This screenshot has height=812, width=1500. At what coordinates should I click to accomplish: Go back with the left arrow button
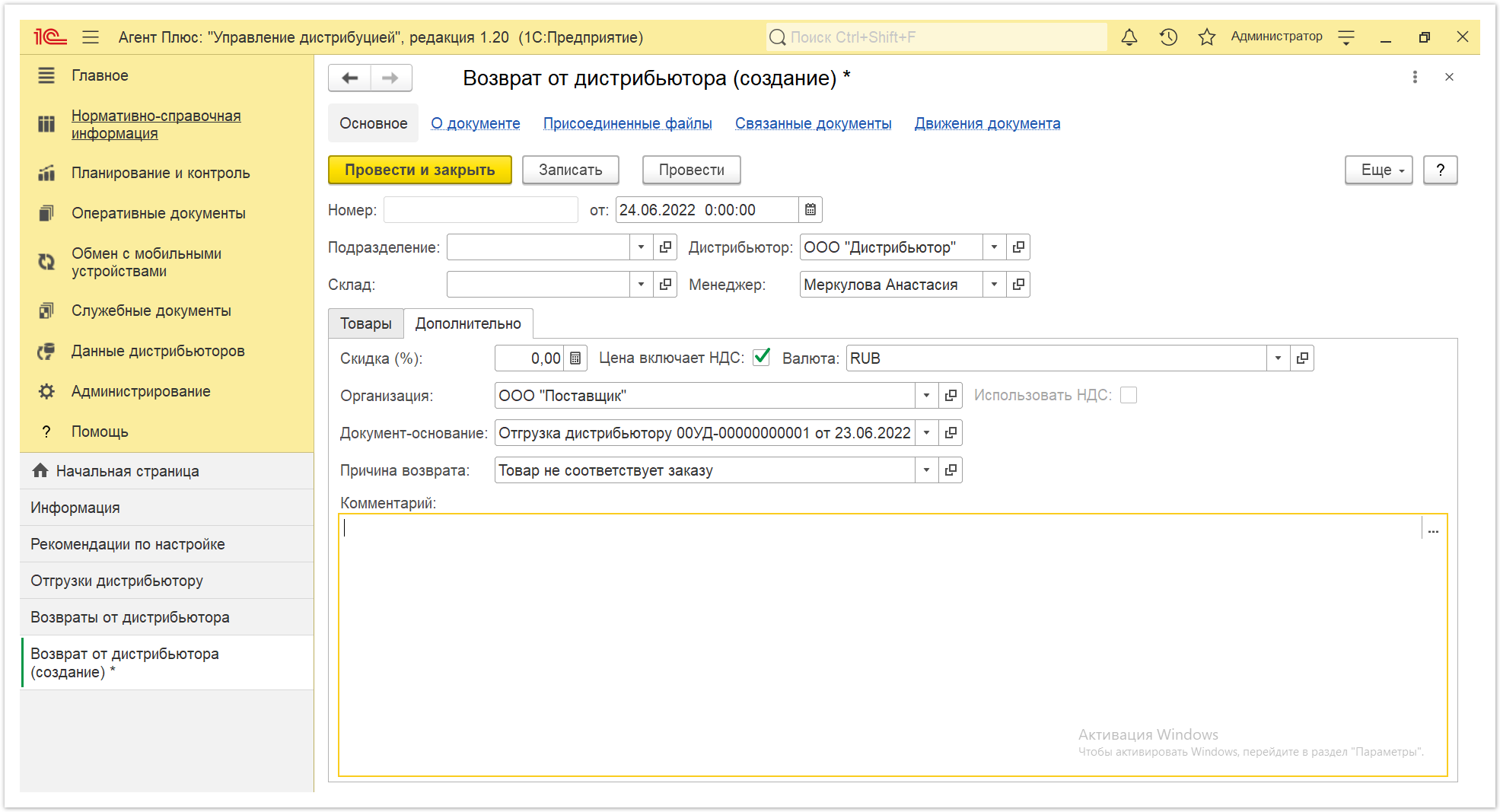pos(350,78)
